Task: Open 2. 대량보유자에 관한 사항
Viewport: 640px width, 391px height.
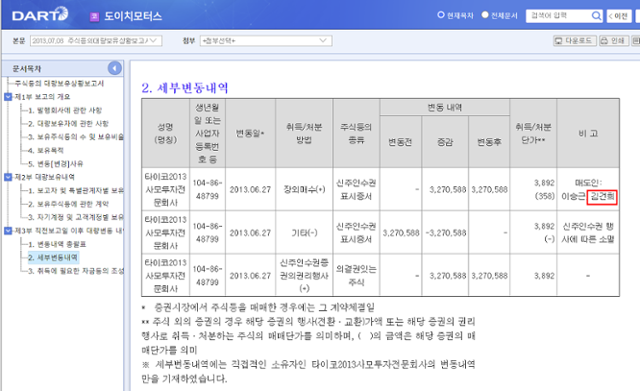Action: (x=68, y=124)
